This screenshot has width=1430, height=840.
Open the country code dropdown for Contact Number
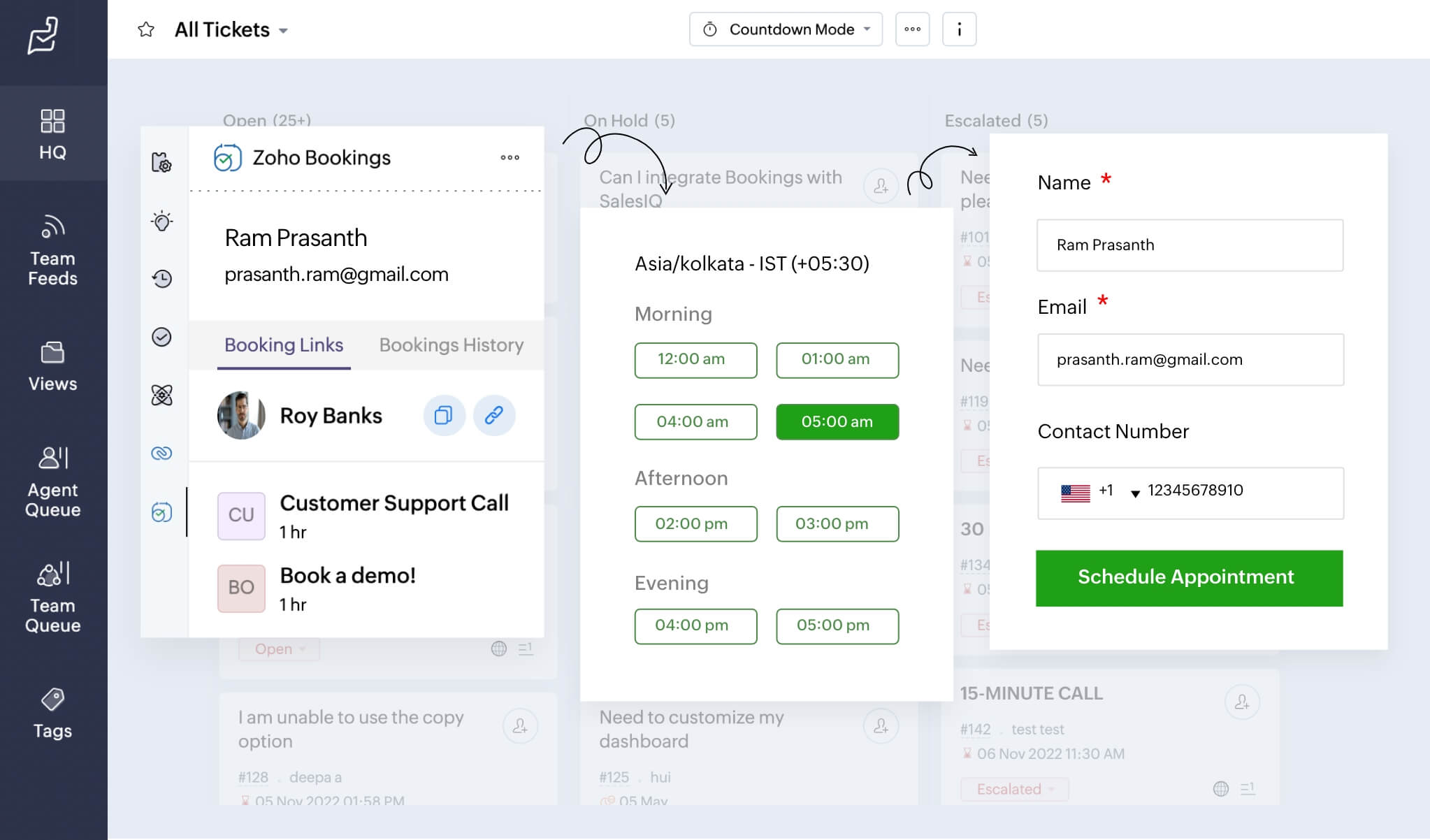click(x=1134, y=492)
